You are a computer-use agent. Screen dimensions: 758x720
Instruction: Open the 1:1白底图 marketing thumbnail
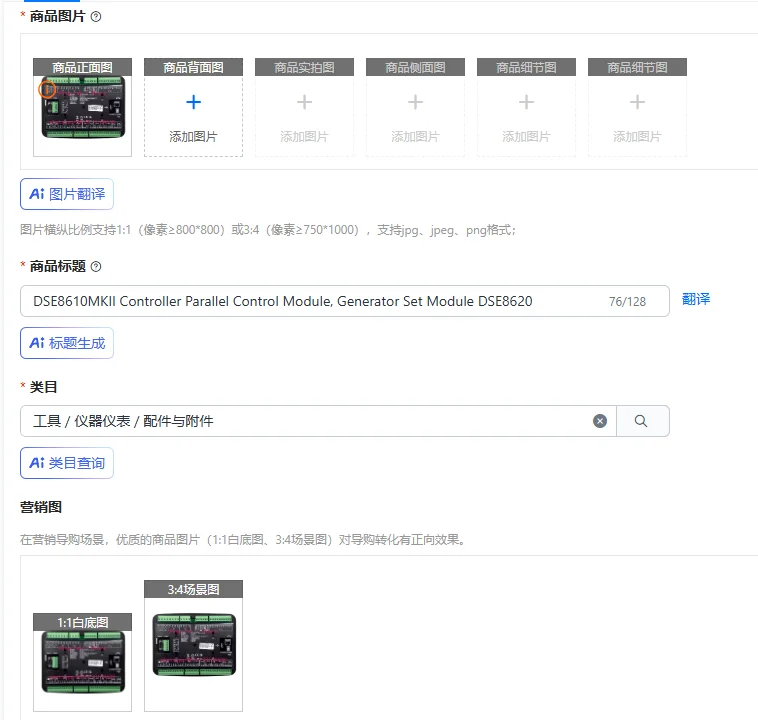coord(83,662)
